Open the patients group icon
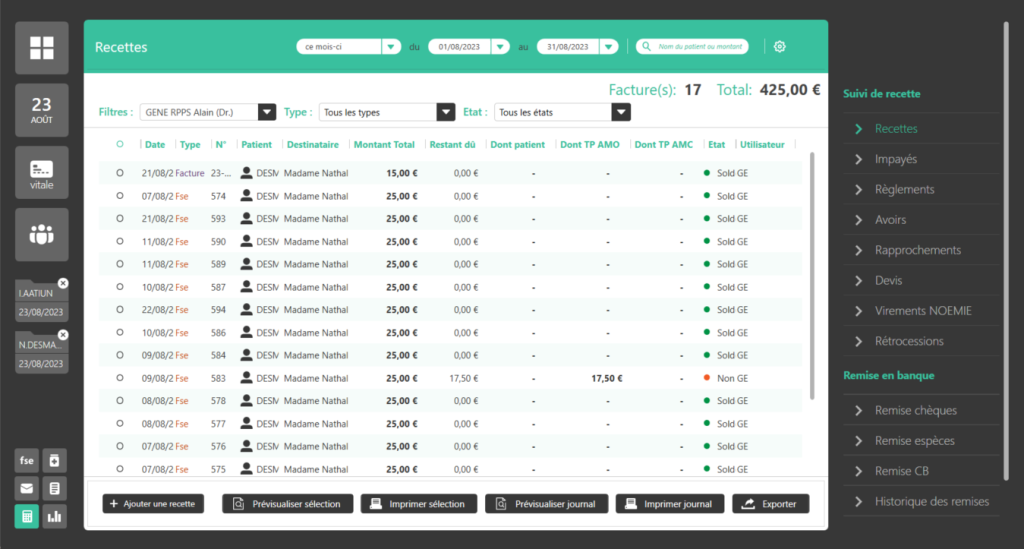This screenshot has width=1024, height=549. (42, 234)
